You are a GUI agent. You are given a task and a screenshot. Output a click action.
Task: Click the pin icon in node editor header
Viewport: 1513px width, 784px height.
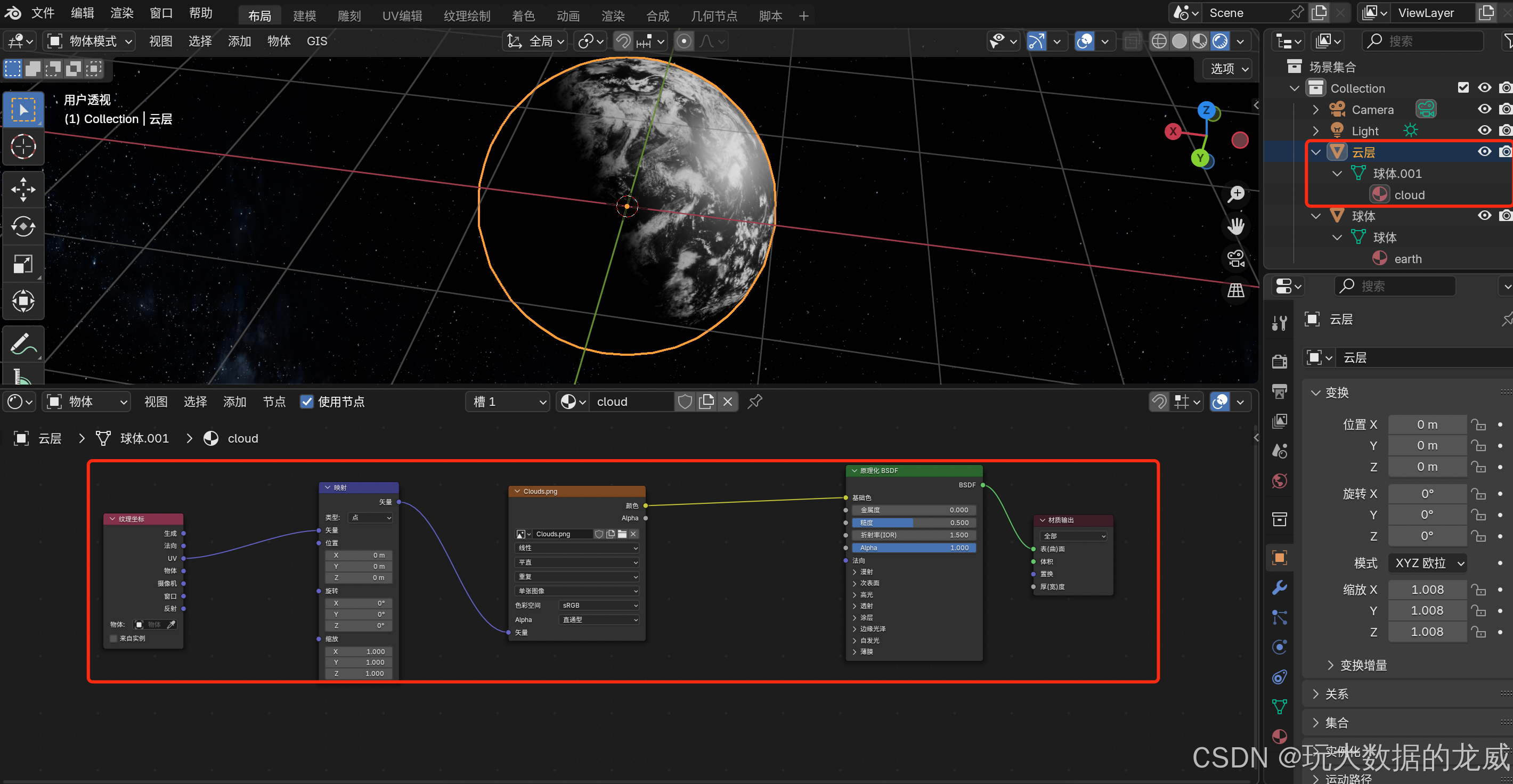coord(755,401)
